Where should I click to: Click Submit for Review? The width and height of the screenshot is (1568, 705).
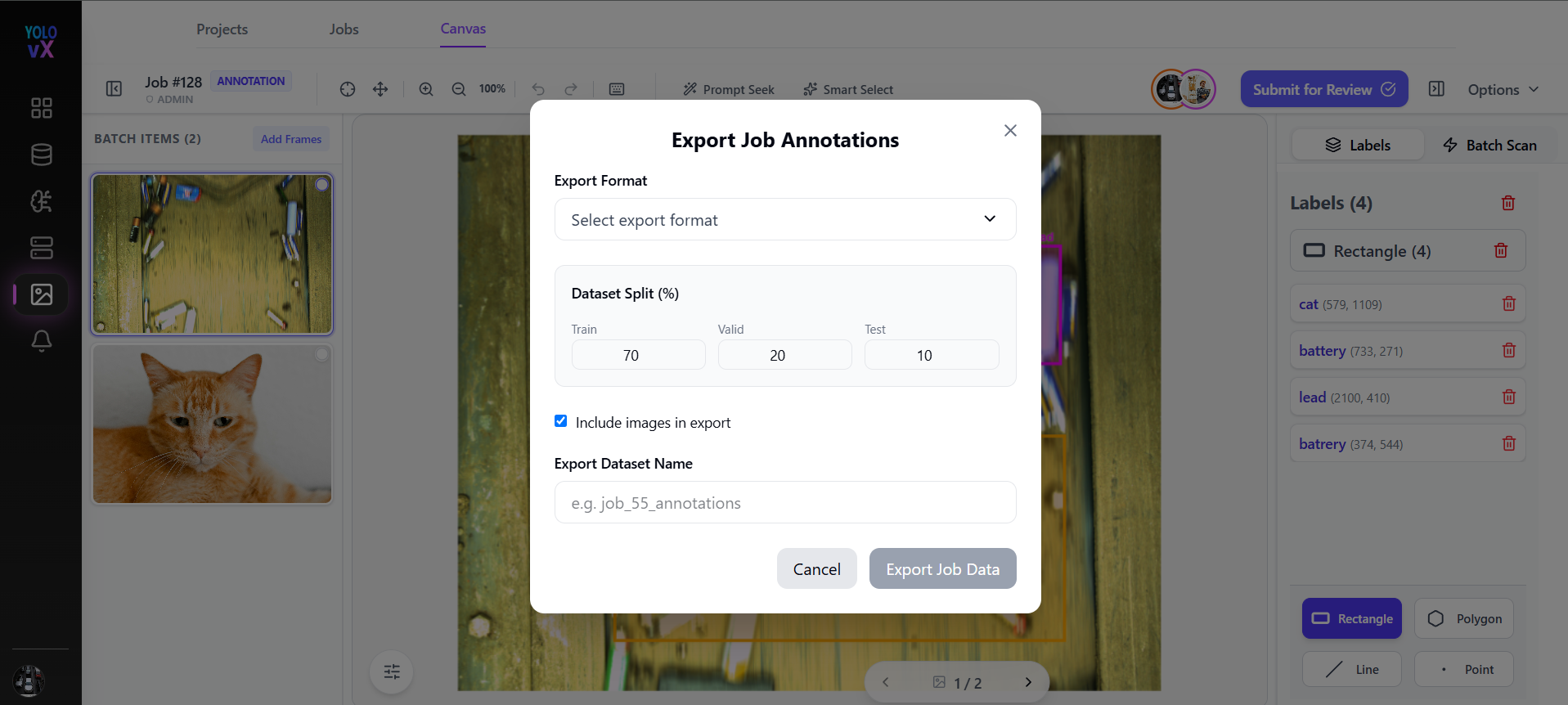[1324, 89]
